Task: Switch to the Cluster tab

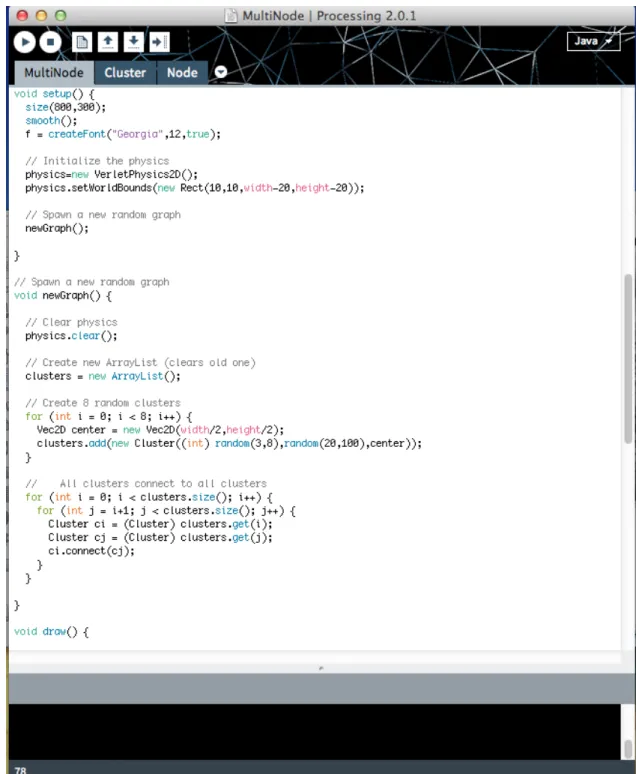Action: [x=125, y=73]
